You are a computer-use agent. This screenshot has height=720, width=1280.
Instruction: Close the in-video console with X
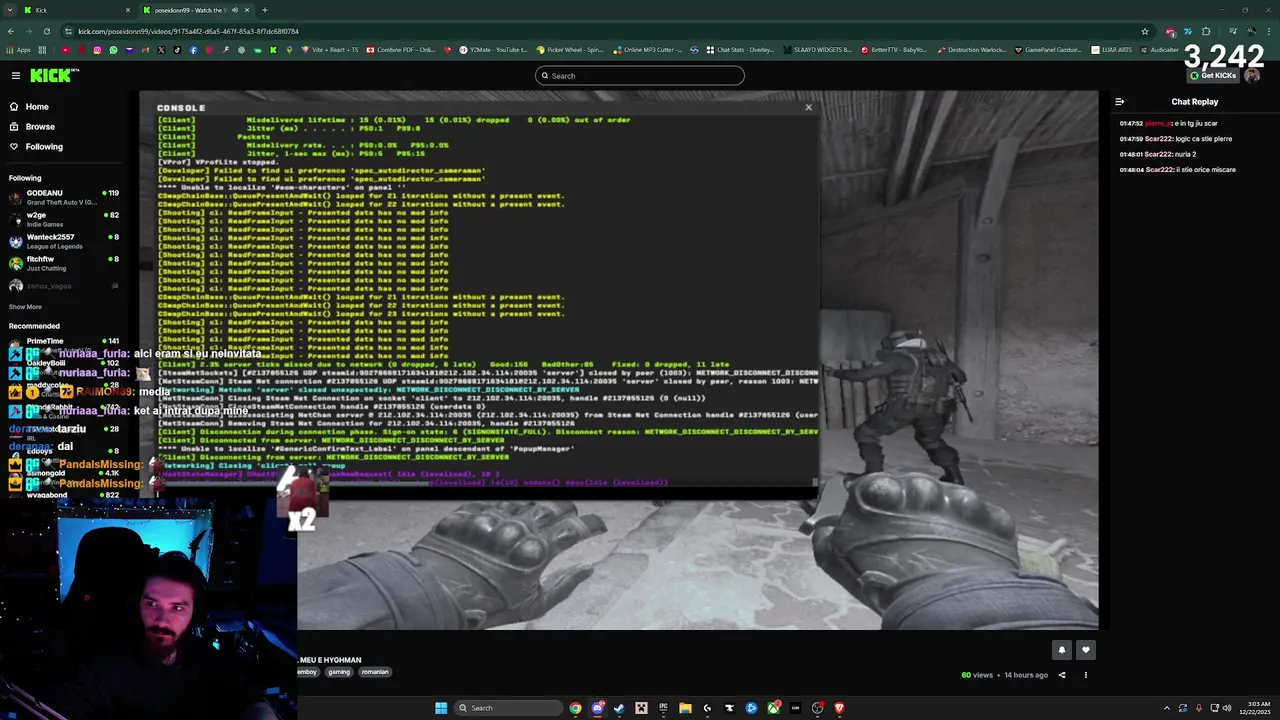(x=808, y=107)
